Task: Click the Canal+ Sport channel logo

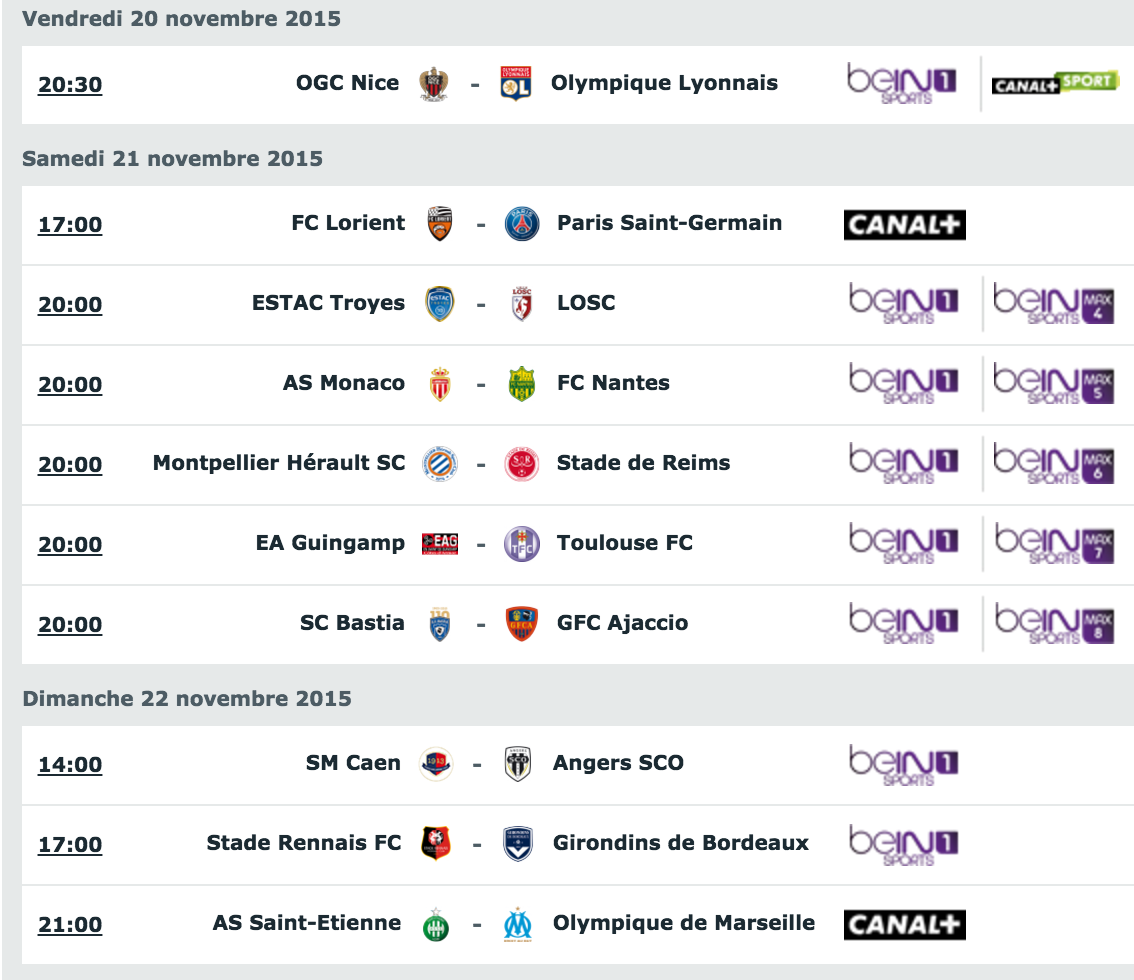Action: coord(1054,84)
